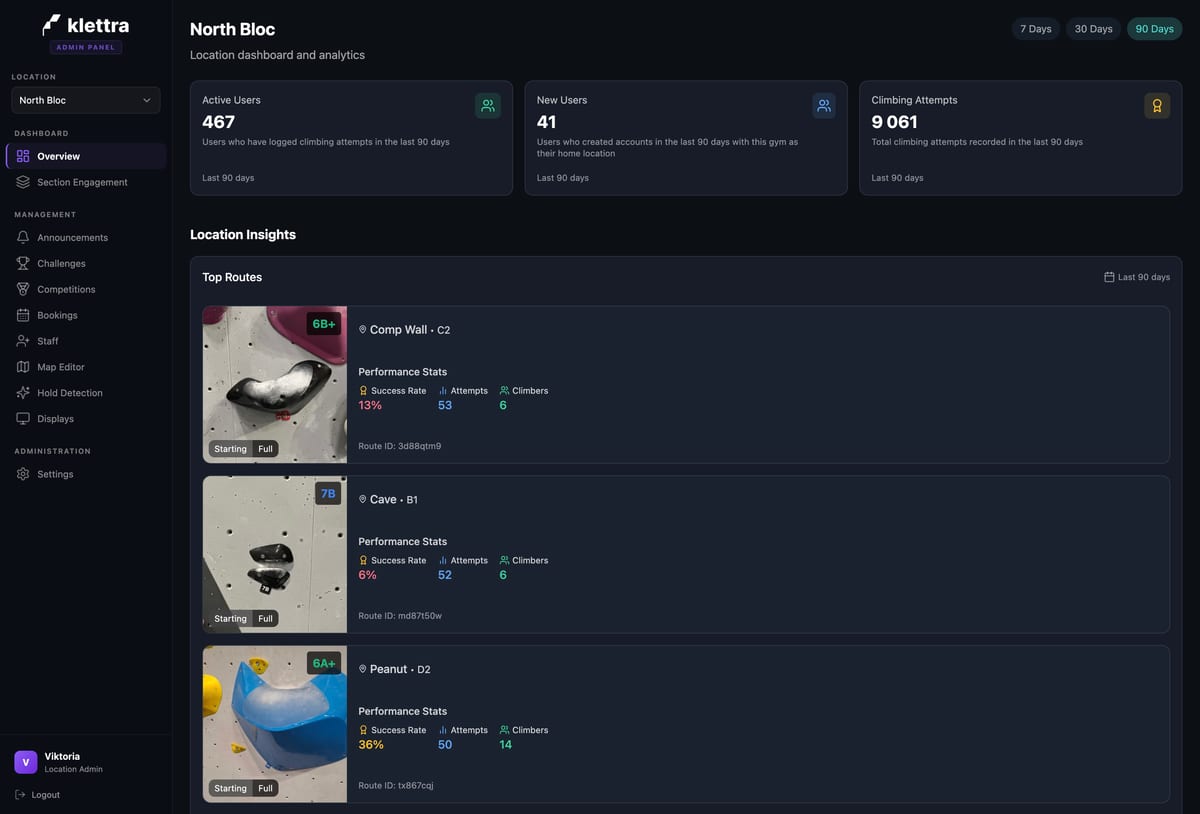
Task: Click the klettra logo mark
Action: (52, 25)
